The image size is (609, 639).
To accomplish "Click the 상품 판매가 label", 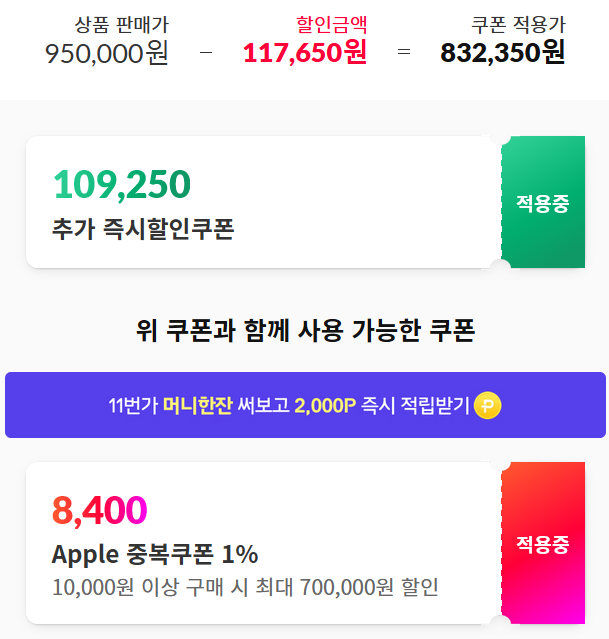I will 121,25.
